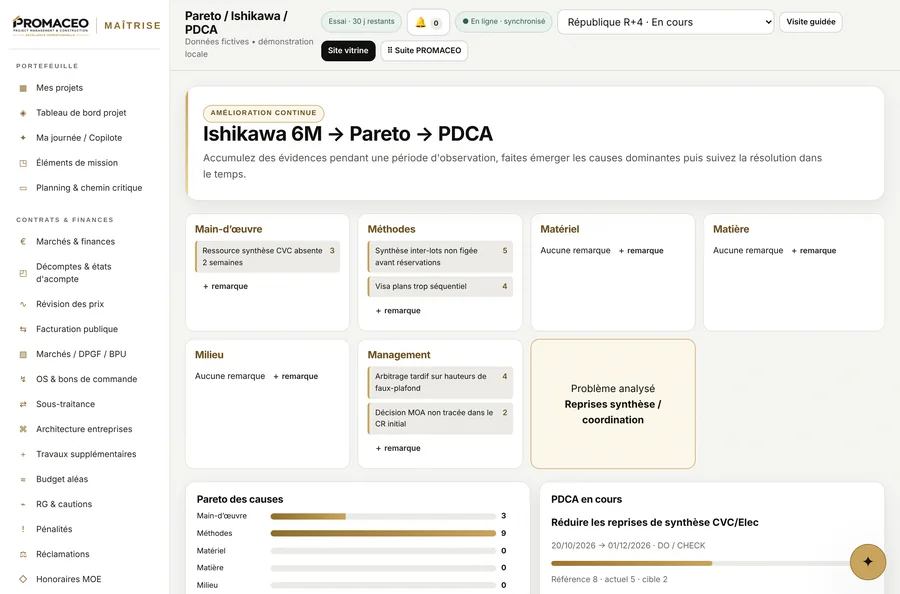Click the Révision des prix icon
The image size is (900, 594).
click(x=23, y=304)
